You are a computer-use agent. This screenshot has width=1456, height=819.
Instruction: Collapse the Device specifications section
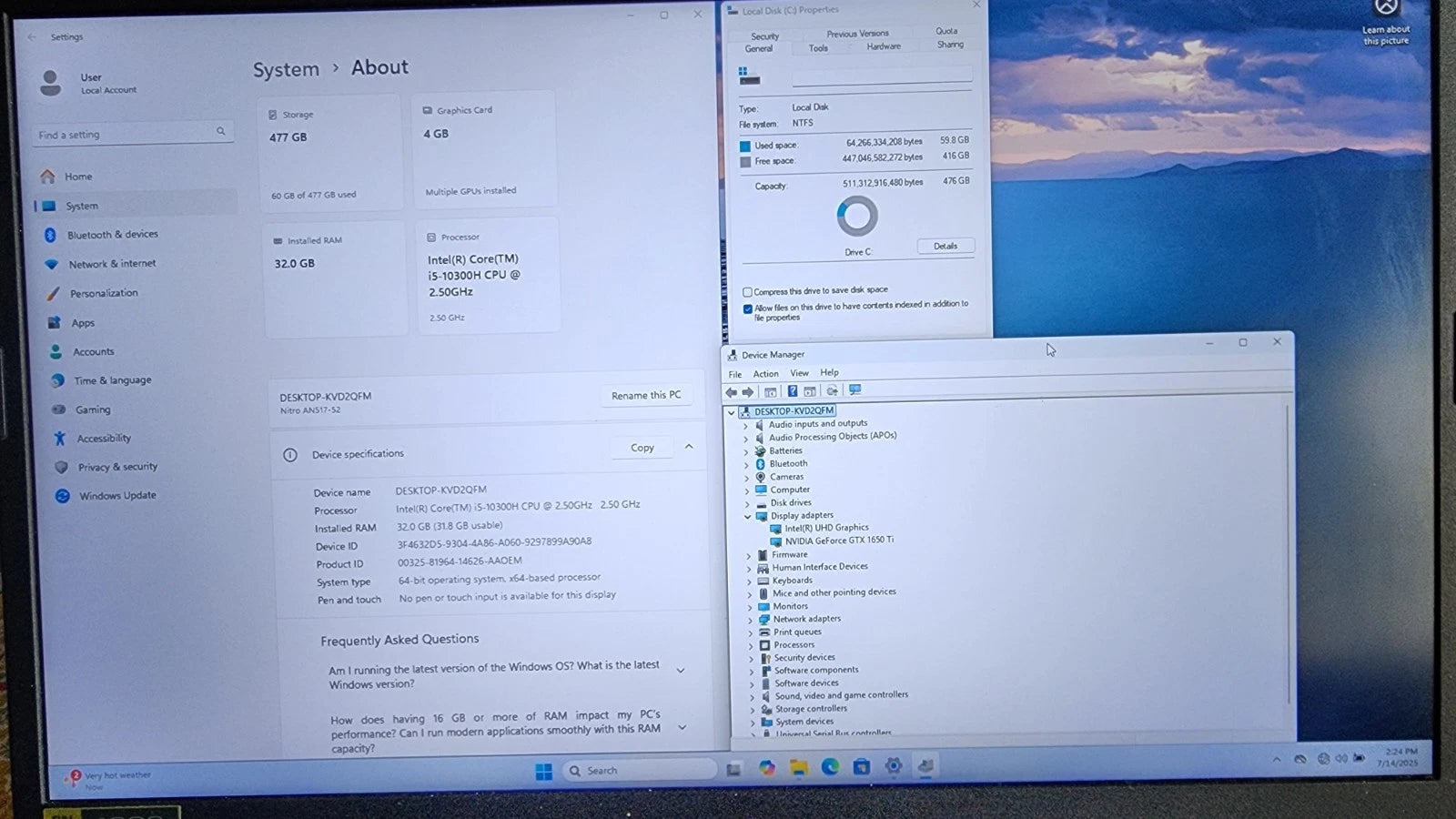[x=689, y=447]
